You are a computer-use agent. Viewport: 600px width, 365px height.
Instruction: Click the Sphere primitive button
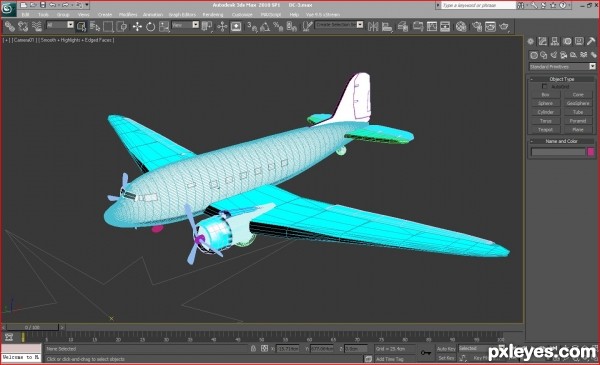click(x=545, y=103)
